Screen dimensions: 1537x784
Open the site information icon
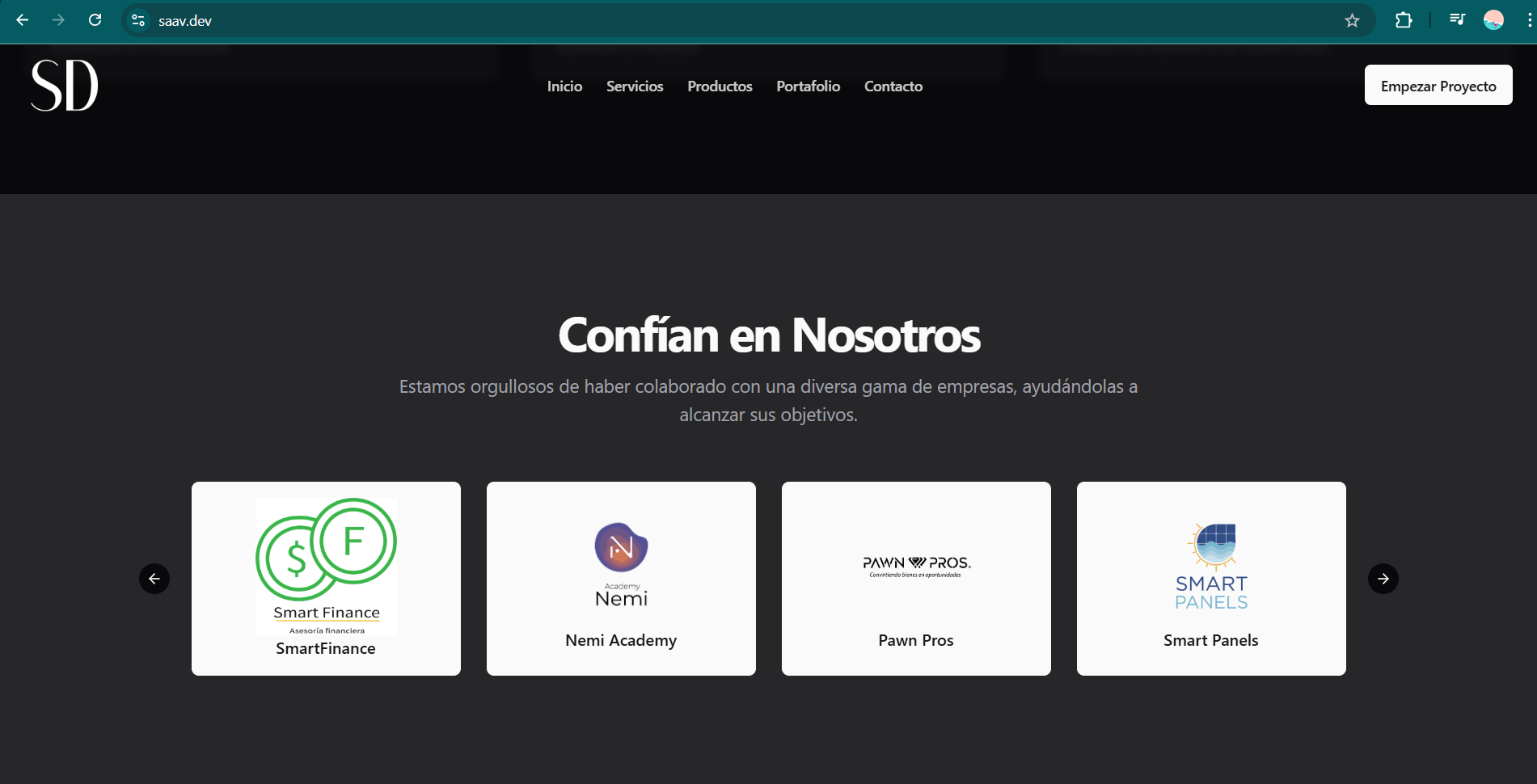click(x=138, y=20)
